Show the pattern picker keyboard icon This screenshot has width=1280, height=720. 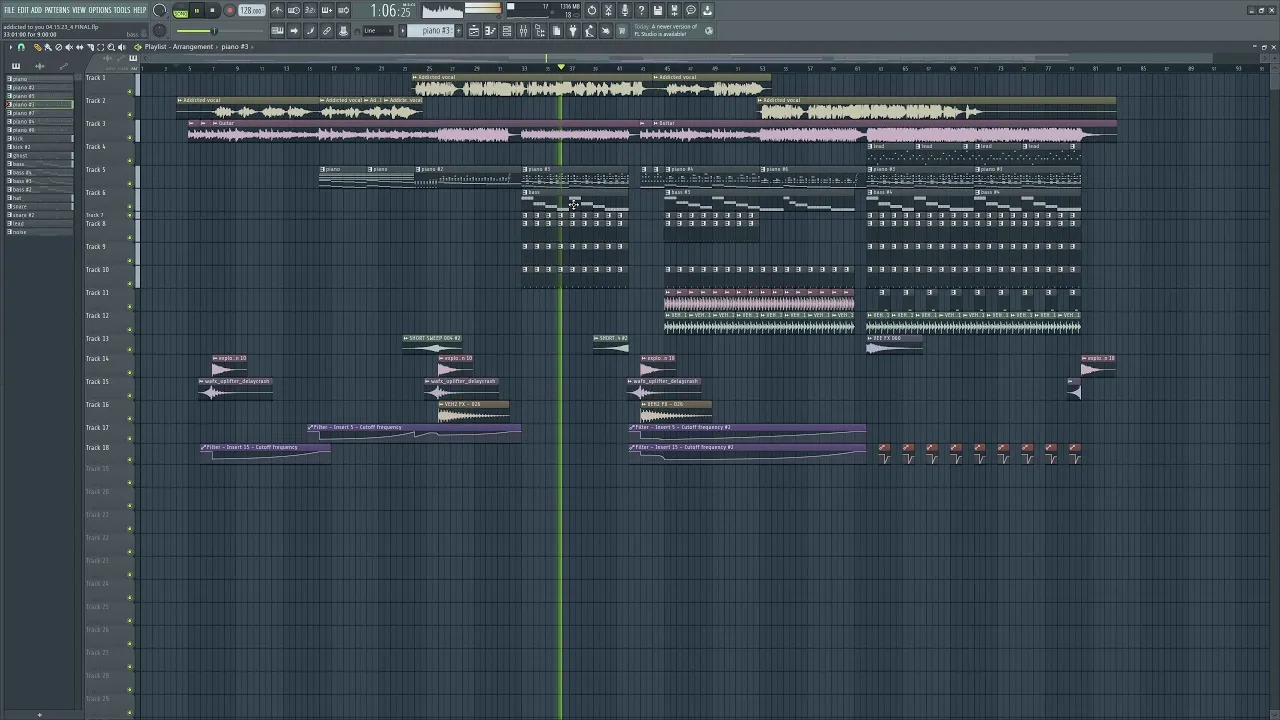click(16, 66)
